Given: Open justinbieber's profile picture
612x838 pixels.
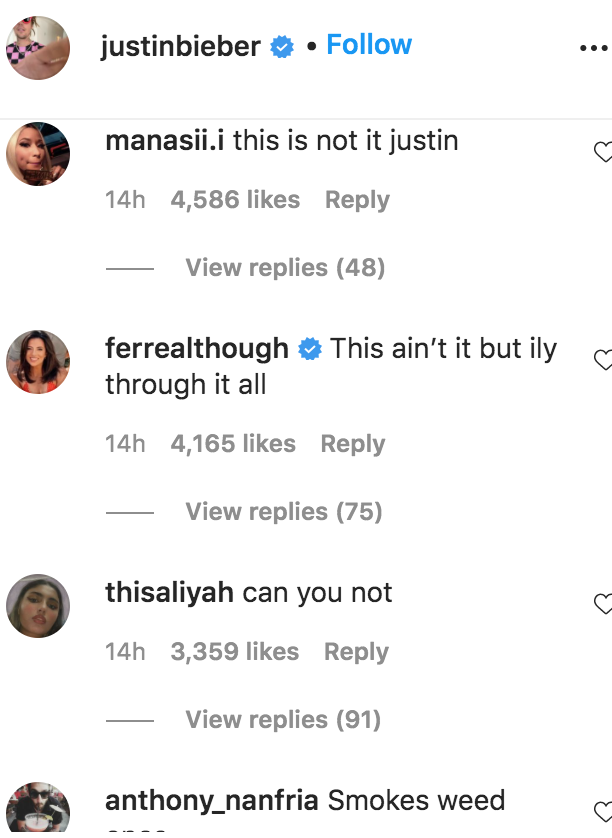Looking at the screenshot, I should tap(38, 48).
